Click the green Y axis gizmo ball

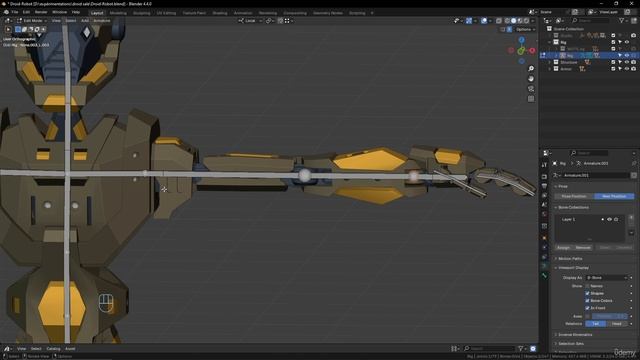pyautogui.click(x=521, y=51)
